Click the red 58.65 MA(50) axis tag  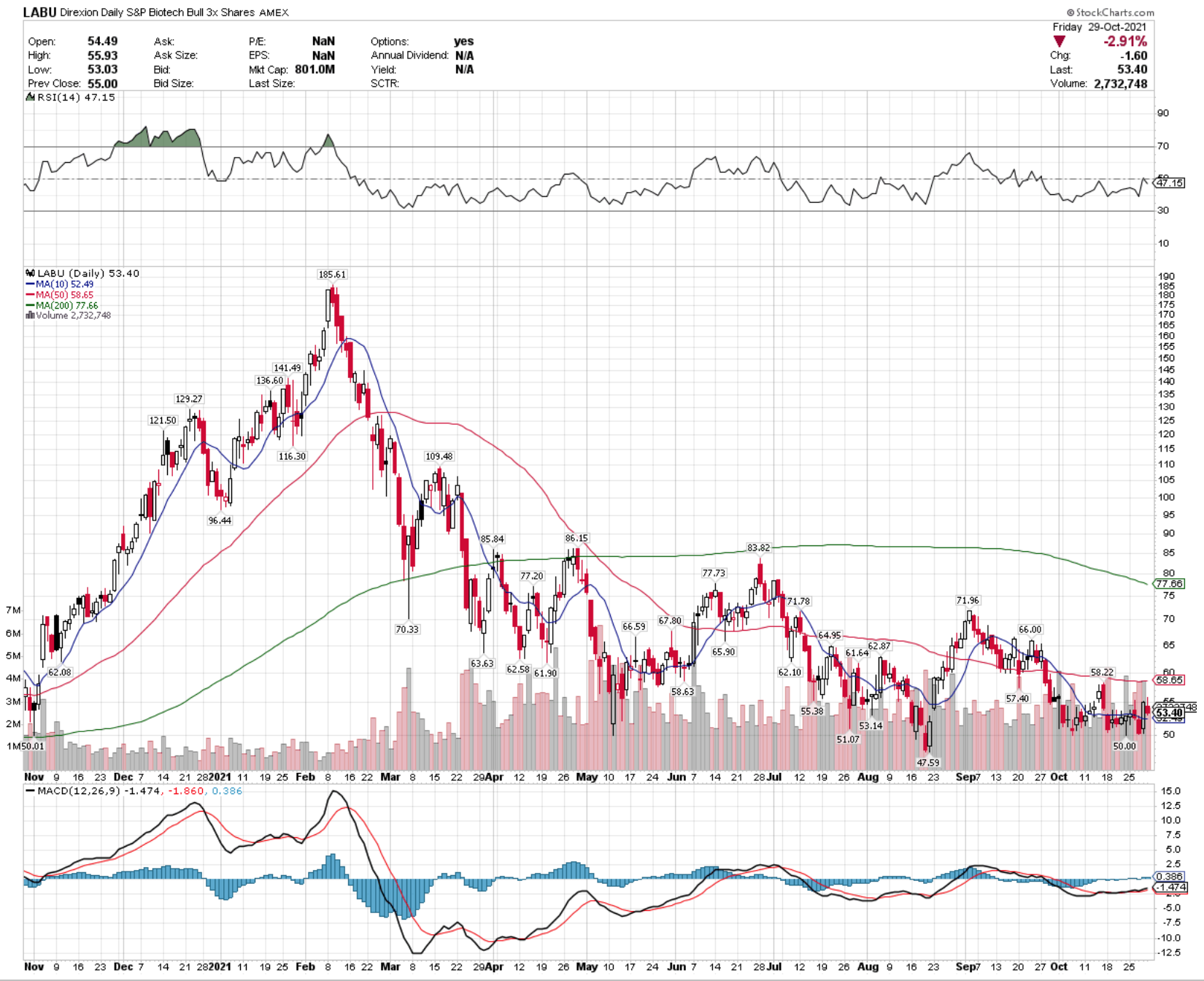click(1169, 680)
